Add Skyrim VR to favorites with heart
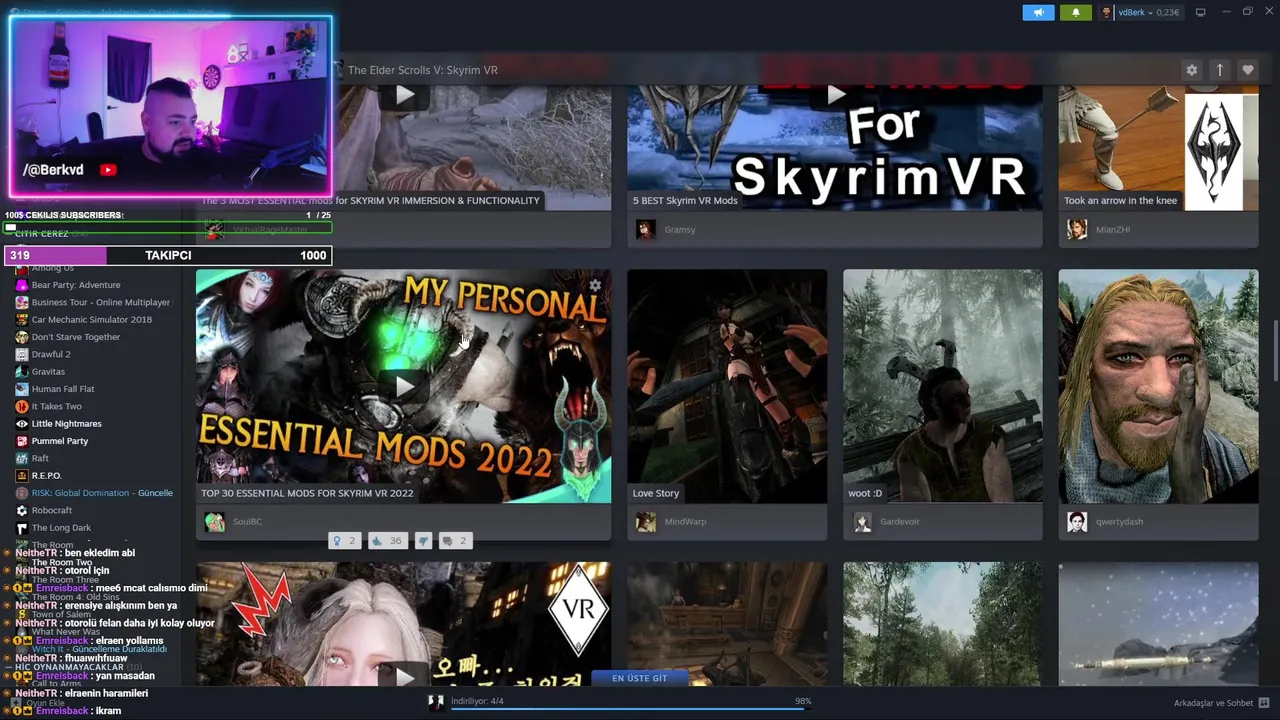The width and height of the screenshot is (1280, 720). [1247, 70]
